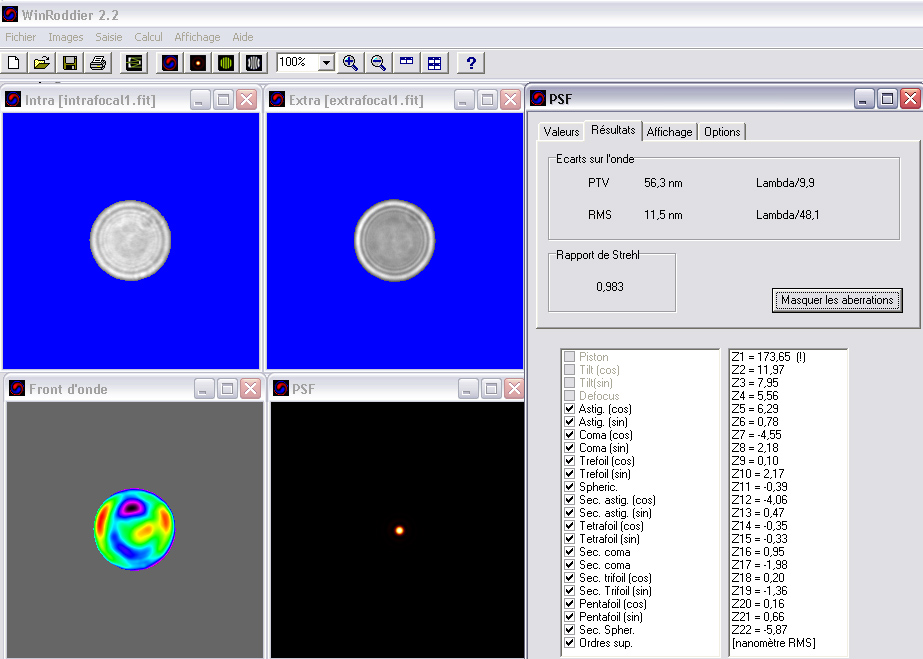Viewport: 923px width, 659px height.
Task: Tile windows horizontally using two-pane icon
Action: [406, 62]
